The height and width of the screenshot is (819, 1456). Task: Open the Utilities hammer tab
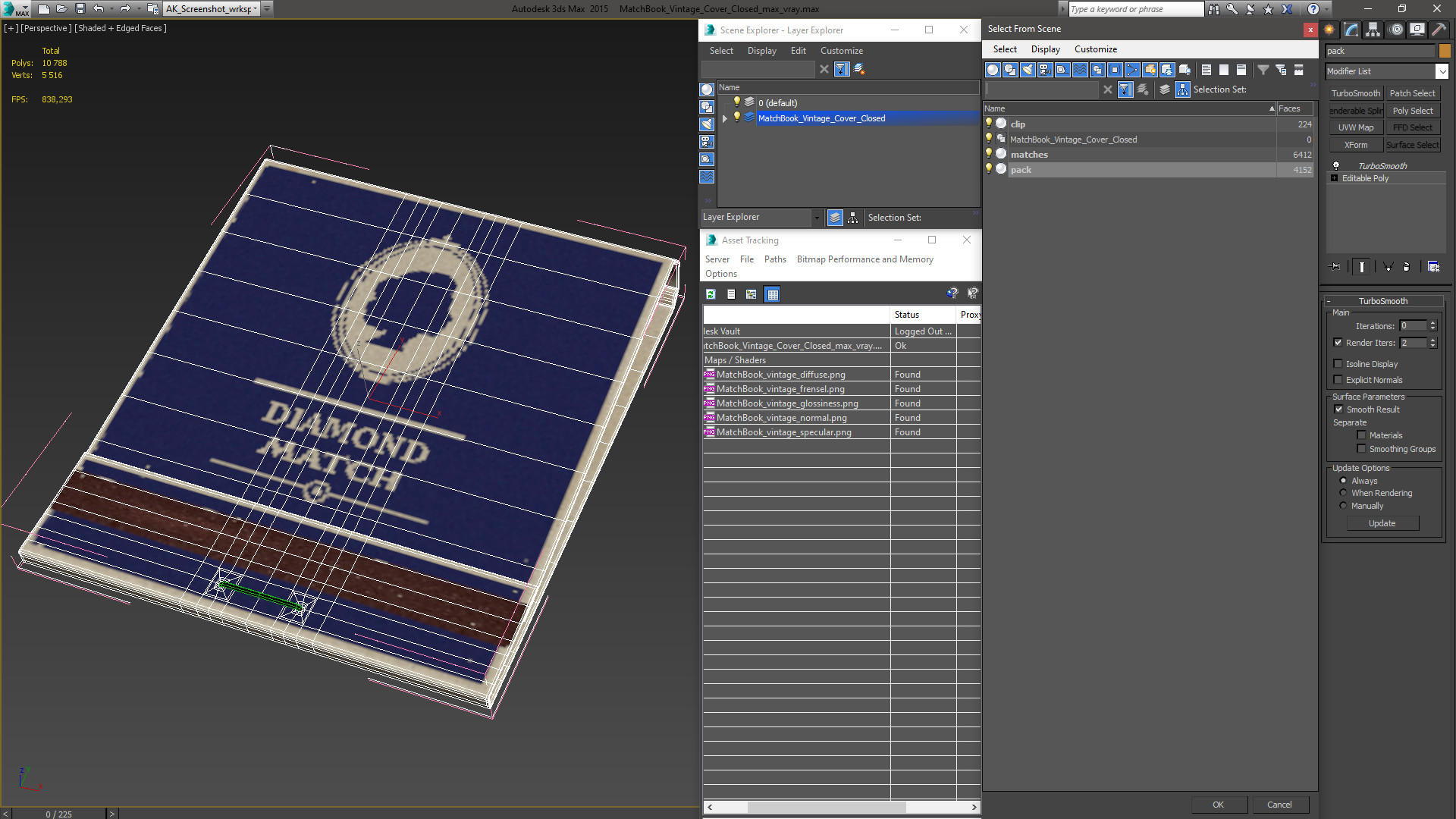point(1439,30)
